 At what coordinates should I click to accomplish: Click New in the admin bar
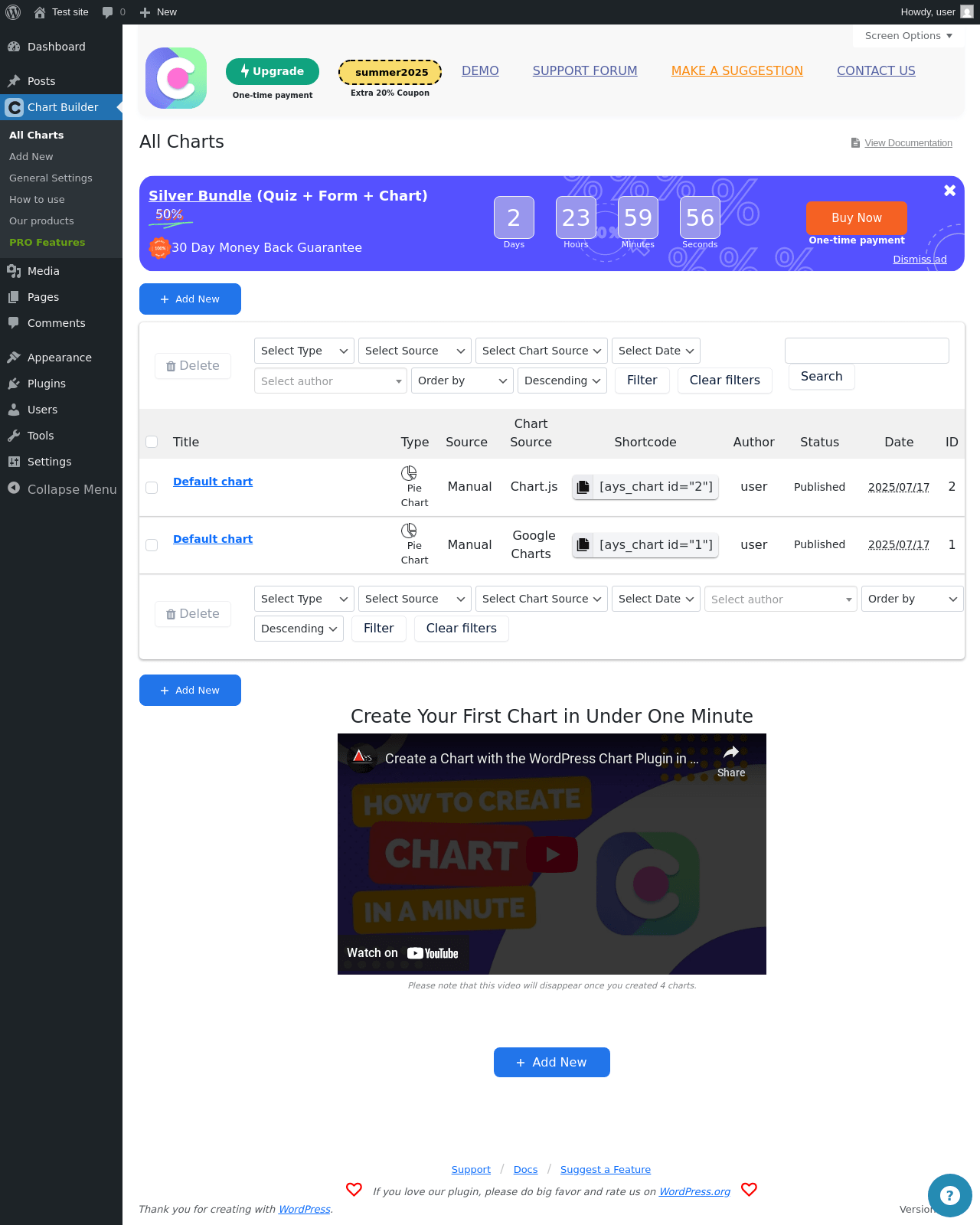[158, 12]
